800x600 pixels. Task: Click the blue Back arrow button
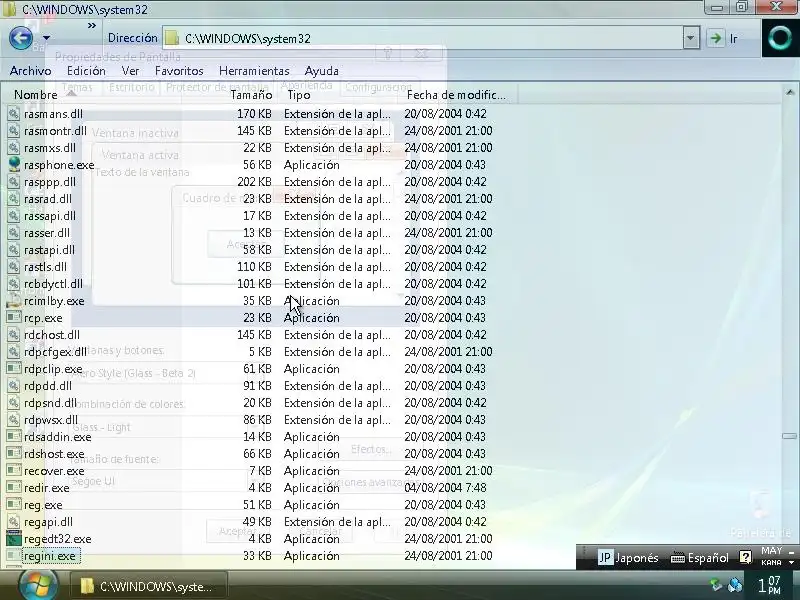(x=21, y=38)
